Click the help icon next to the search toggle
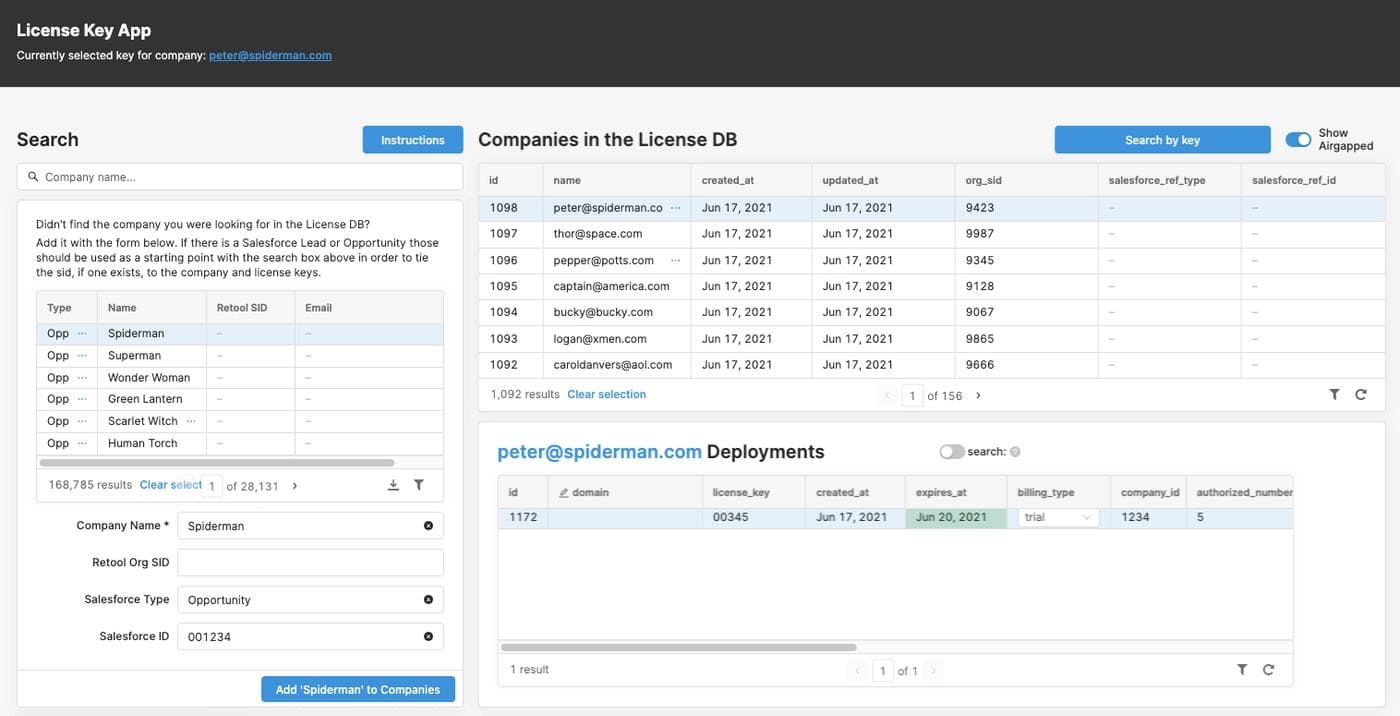1400x716 pixels. (x=1015, y=452)
